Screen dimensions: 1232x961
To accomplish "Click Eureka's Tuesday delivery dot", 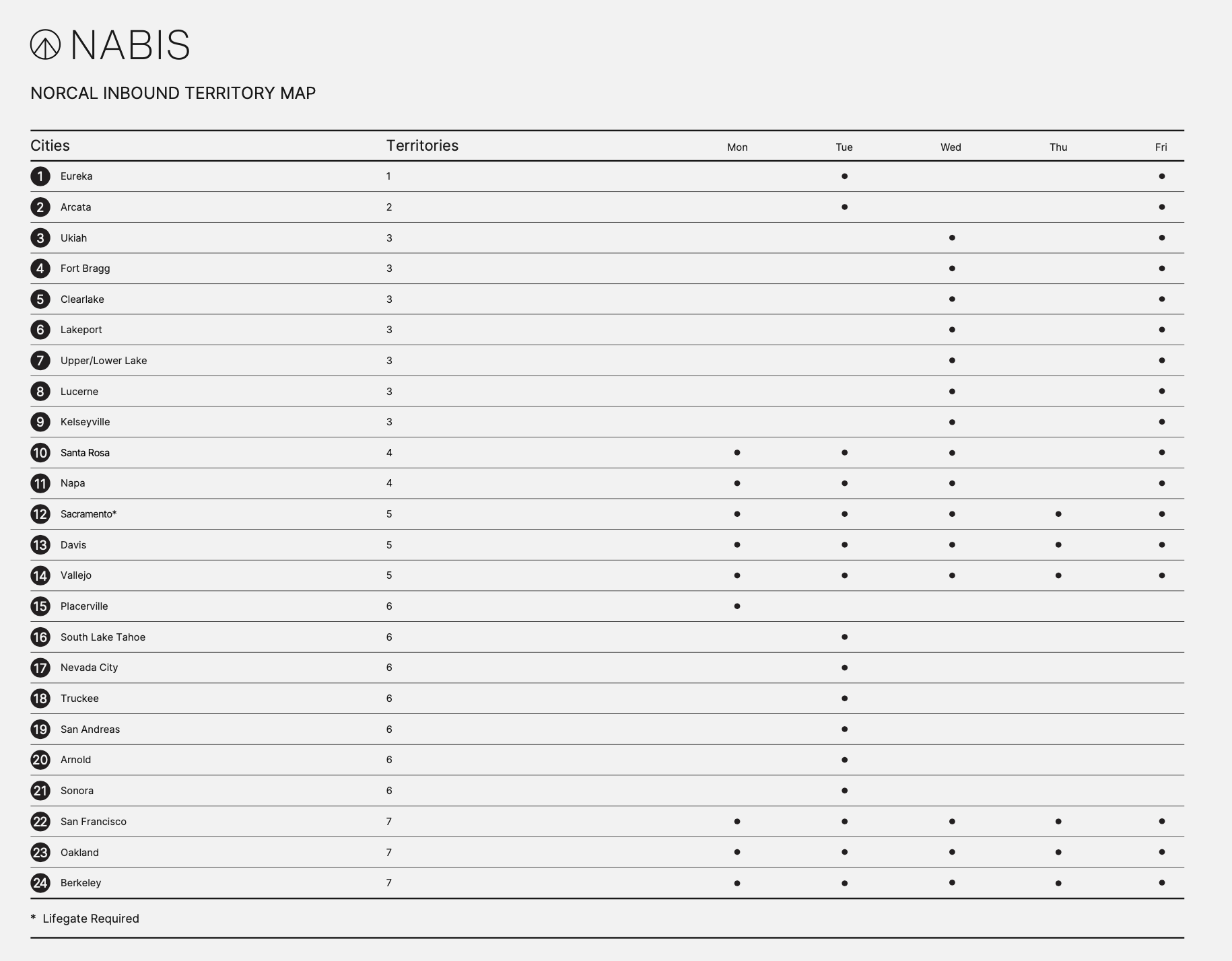I will (x=844, y=176).
